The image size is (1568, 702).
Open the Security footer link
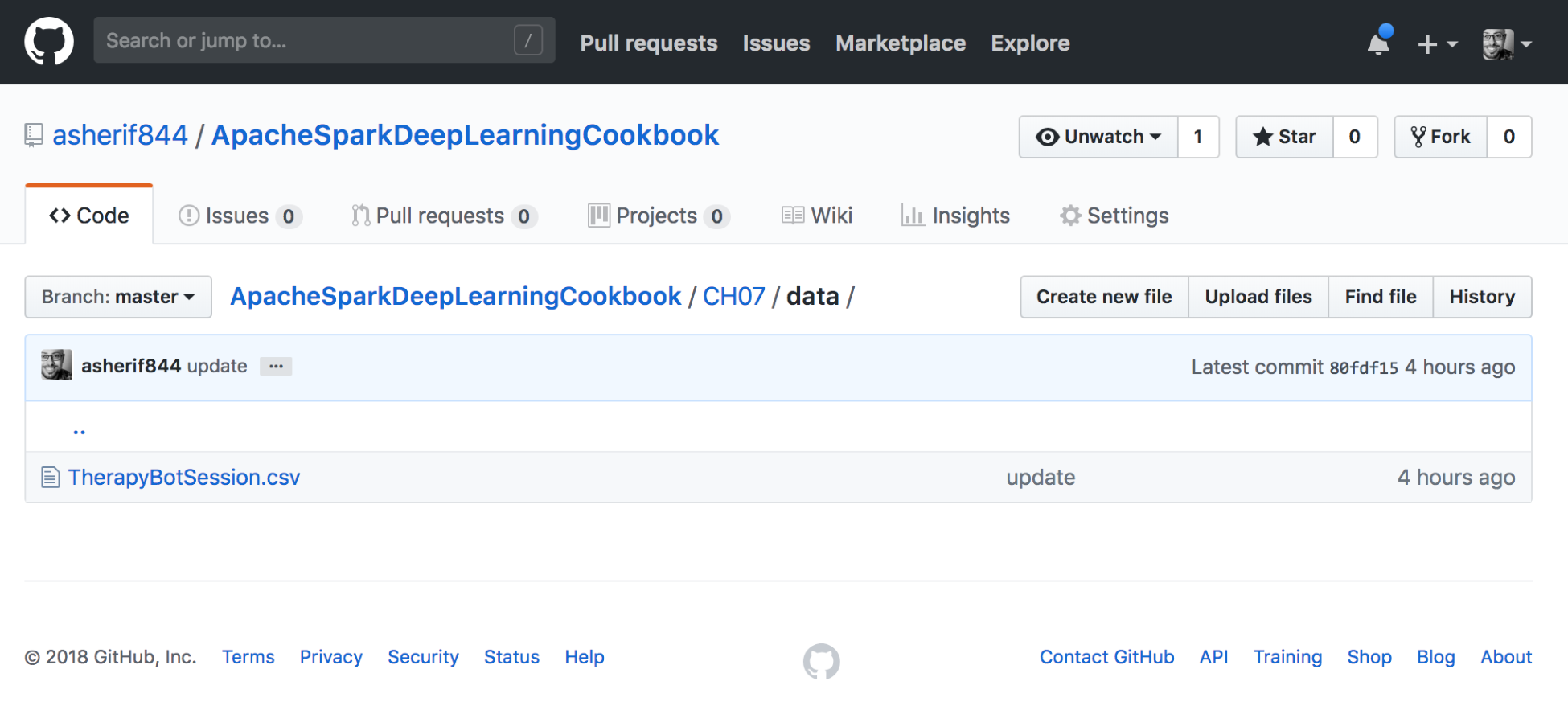423,657
